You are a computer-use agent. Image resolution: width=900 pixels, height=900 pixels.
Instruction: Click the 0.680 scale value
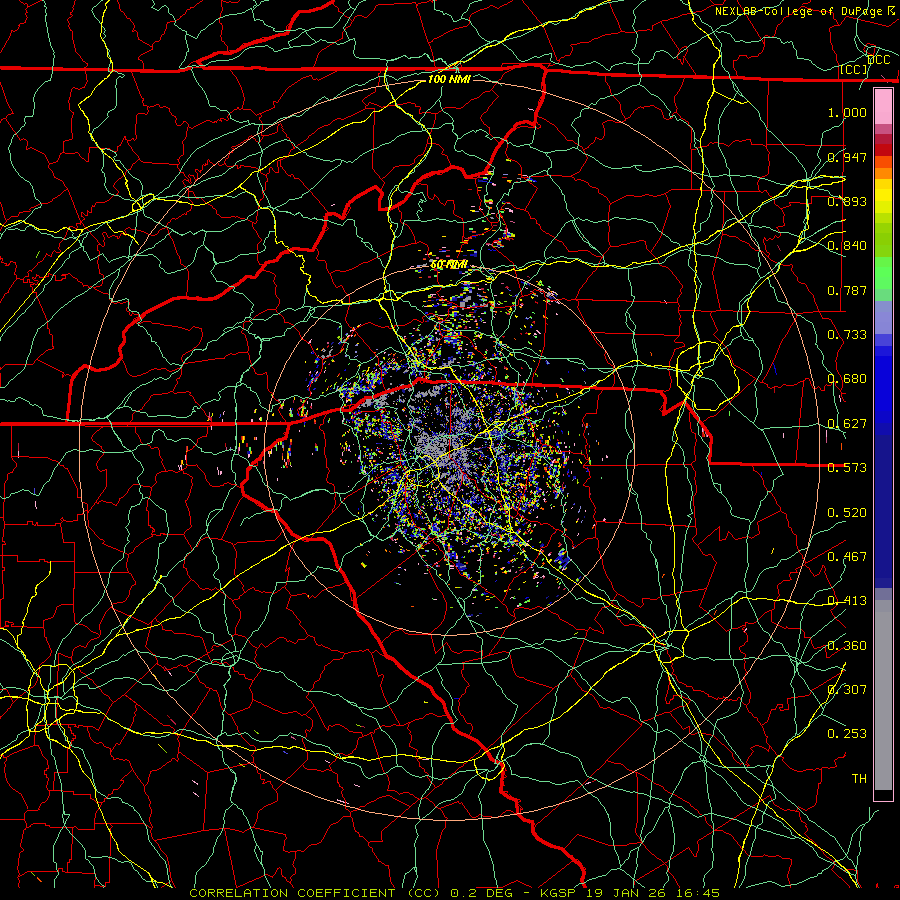click(x=847, y=379)
